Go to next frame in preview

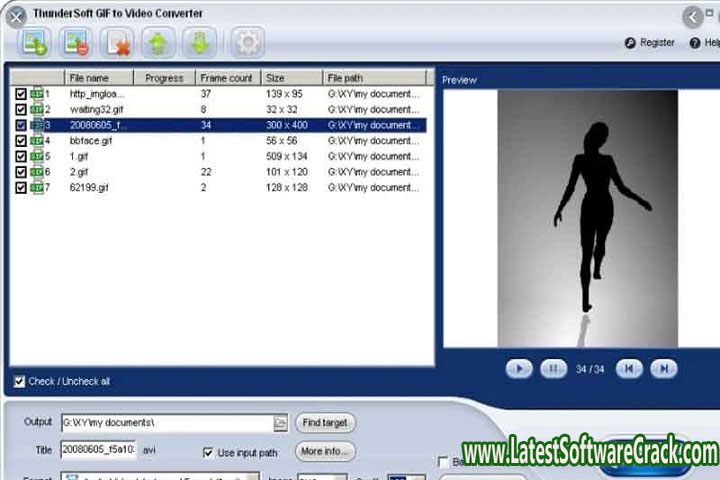(x=664, y=368)
